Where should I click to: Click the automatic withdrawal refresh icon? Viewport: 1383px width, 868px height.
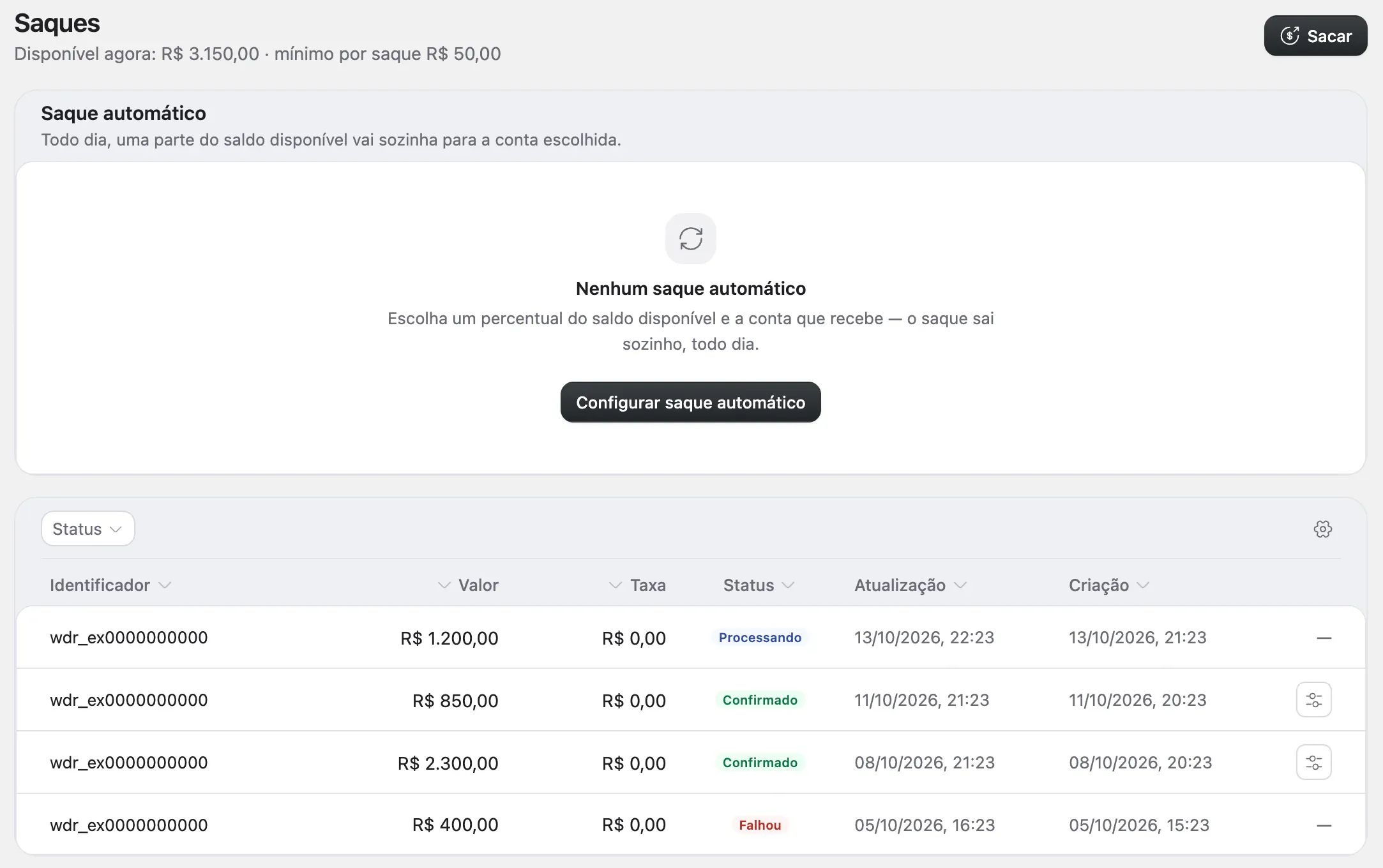[x=690, y=239]
